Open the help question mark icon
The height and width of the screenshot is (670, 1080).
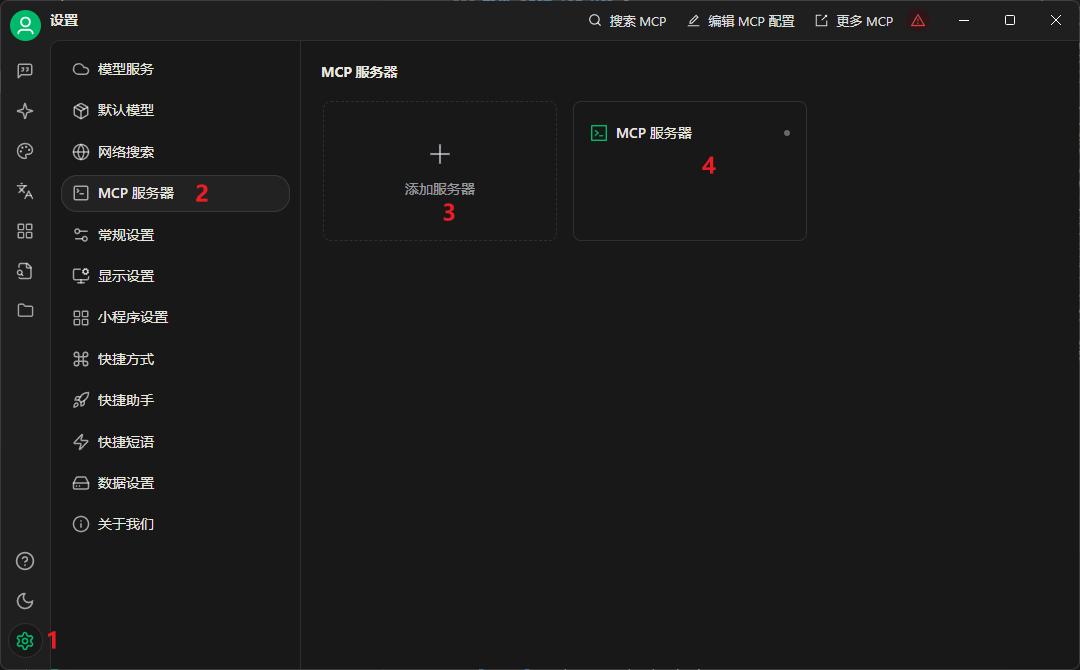[x=24, y=561]
